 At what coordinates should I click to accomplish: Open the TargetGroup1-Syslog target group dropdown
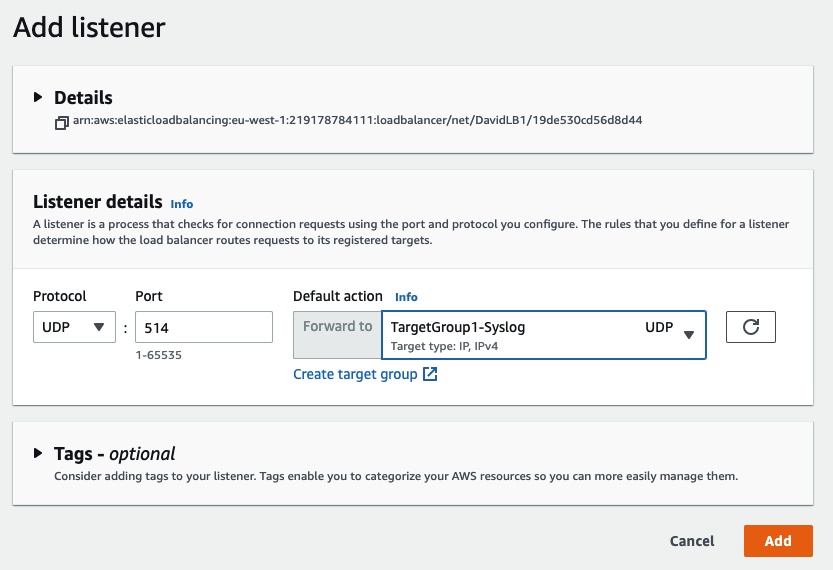[530, 334]
